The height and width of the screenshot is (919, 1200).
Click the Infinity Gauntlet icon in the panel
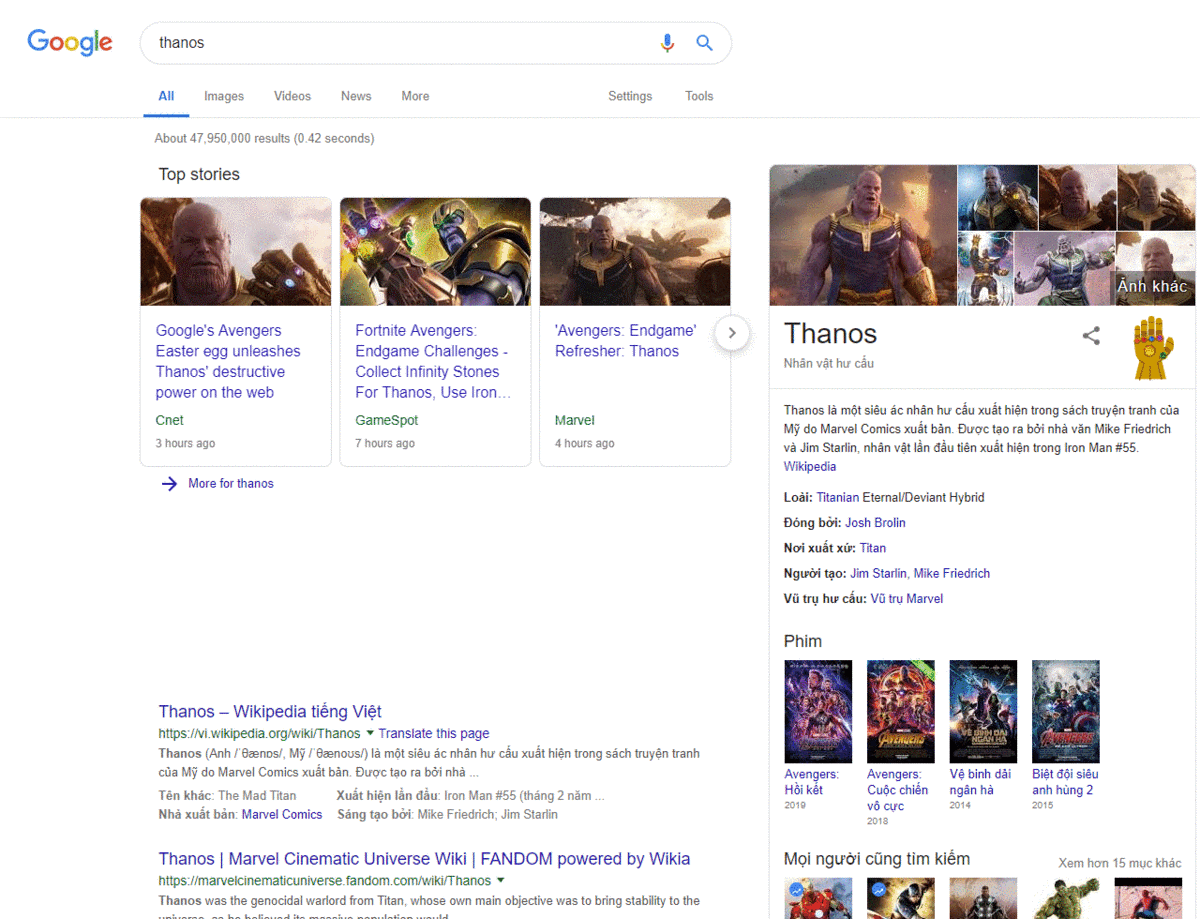(x=1151, y=347)
